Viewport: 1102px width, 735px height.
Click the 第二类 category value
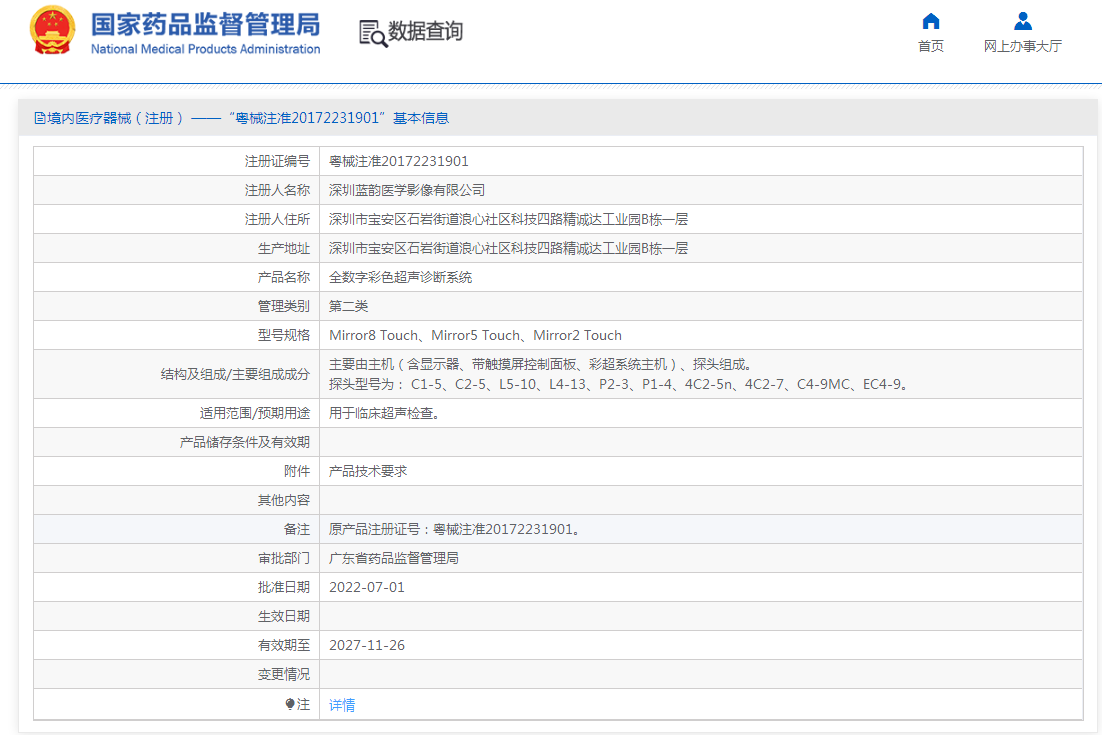coord(349,306)
